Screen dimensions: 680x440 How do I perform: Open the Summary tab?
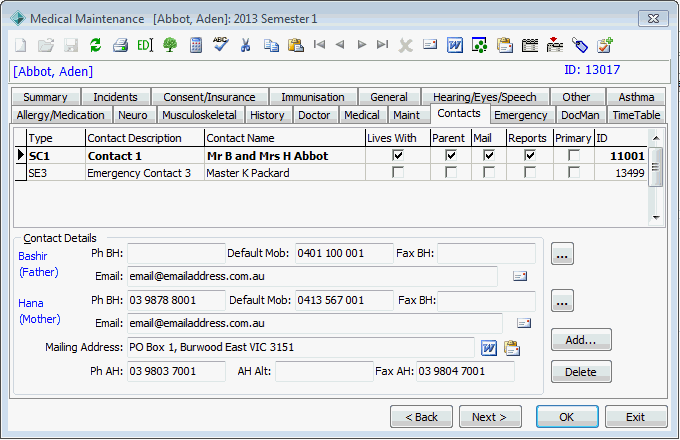46,97
